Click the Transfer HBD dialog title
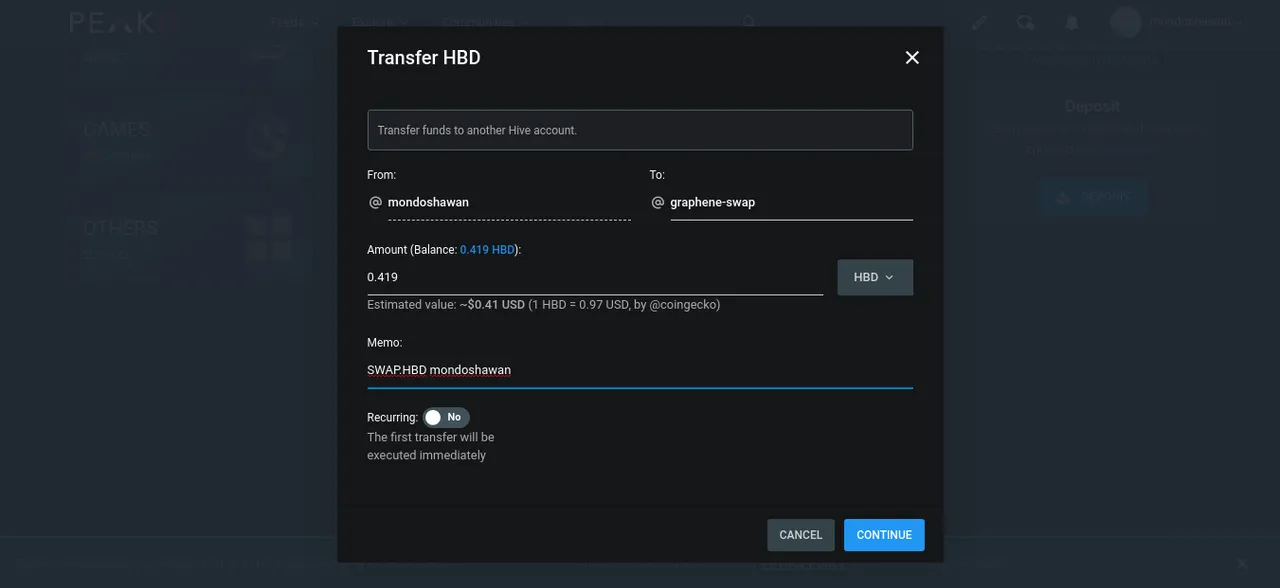1280x588 pixels. click(x=424, y=58)
